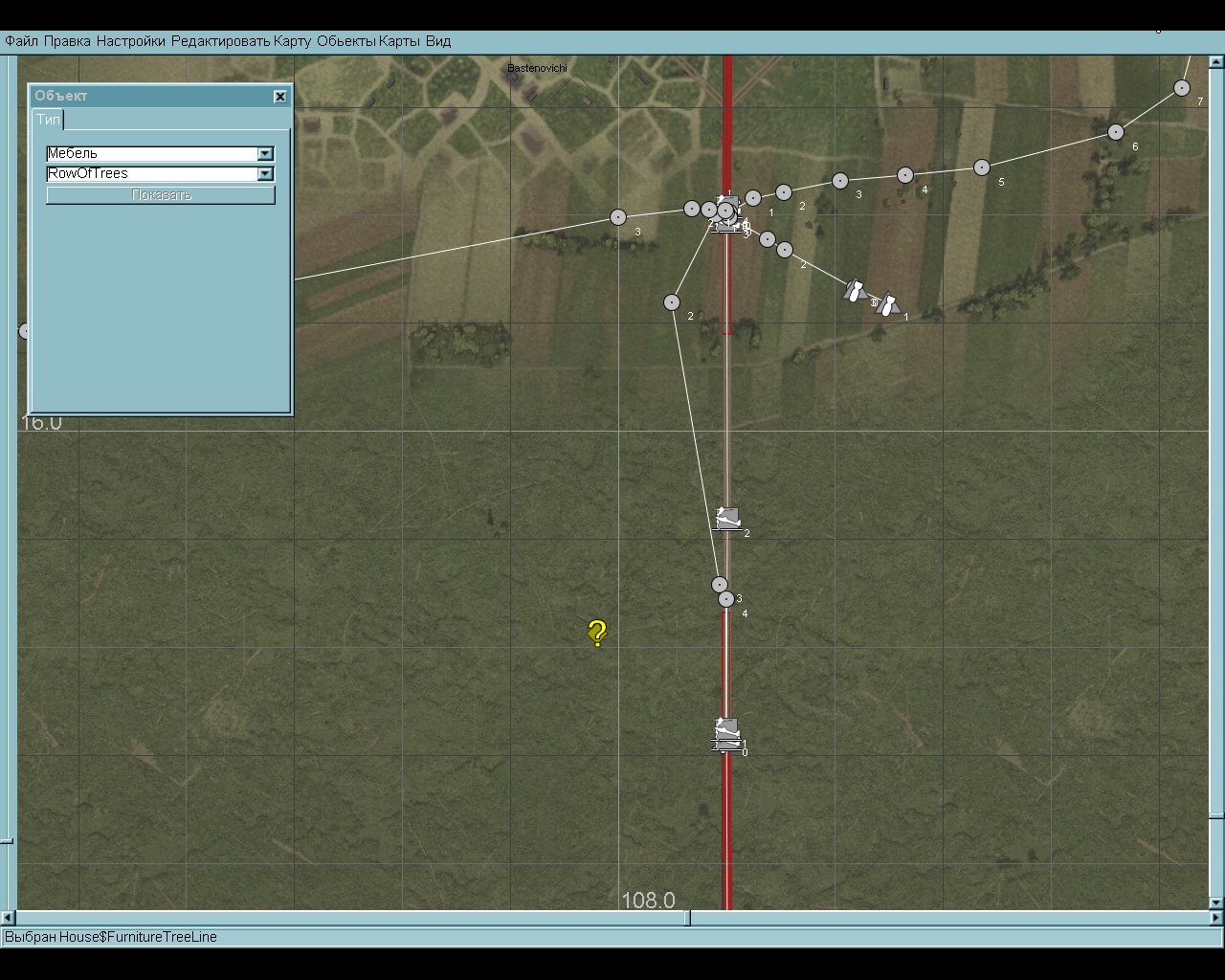The width and height of the screenshot is (1225, 980).
Task: Click the horizontal scrollbar left arrow
Action: tap(8, 919)
